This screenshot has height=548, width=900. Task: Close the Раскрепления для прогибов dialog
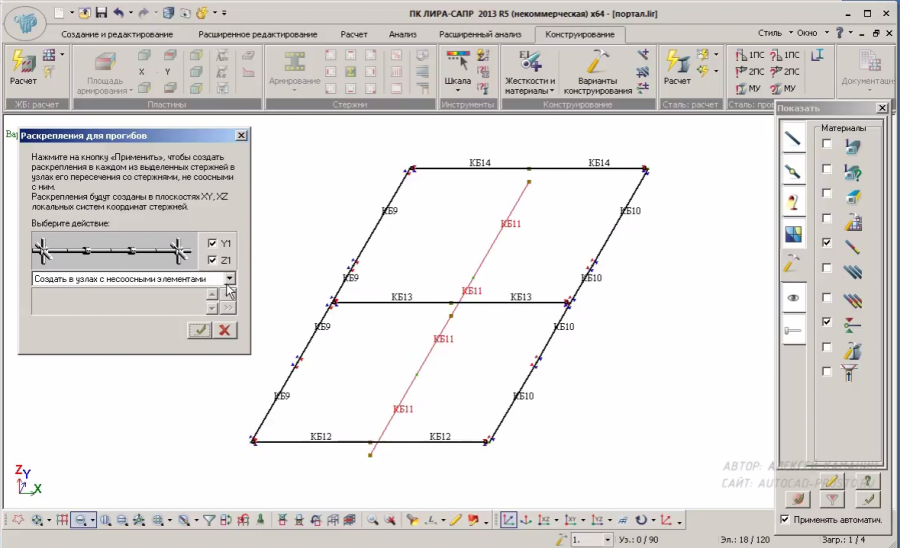(241, 135)
